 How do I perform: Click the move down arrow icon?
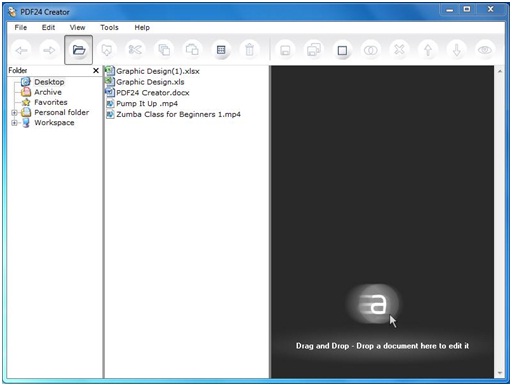coord(457,50)
